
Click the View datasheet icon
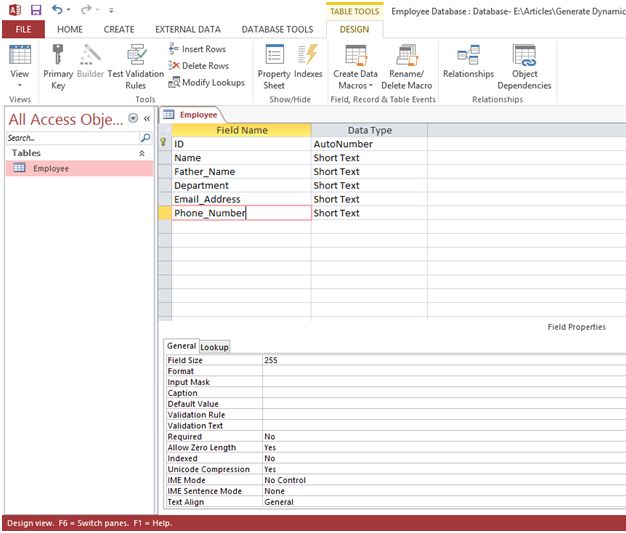(x=20, y=55)
